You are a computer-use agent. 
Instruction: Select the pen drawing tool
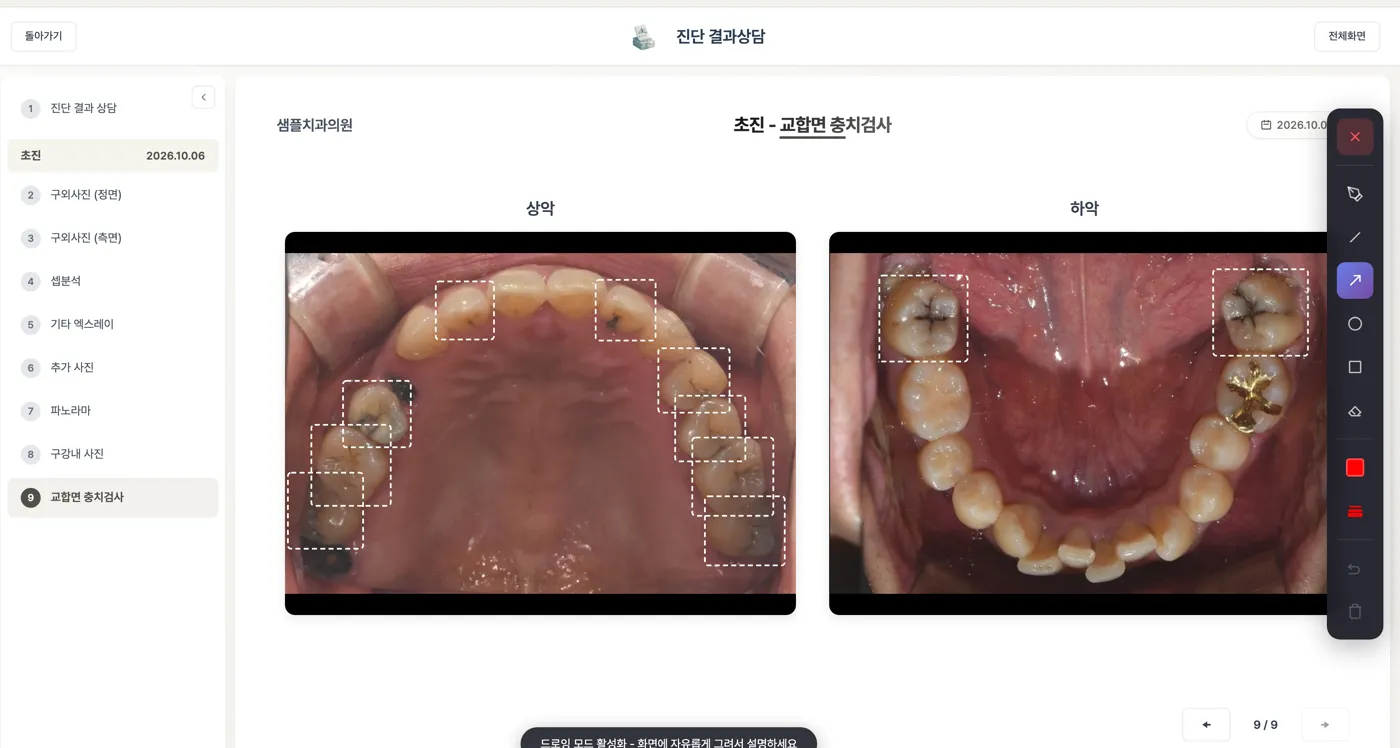coord(1355,194)
